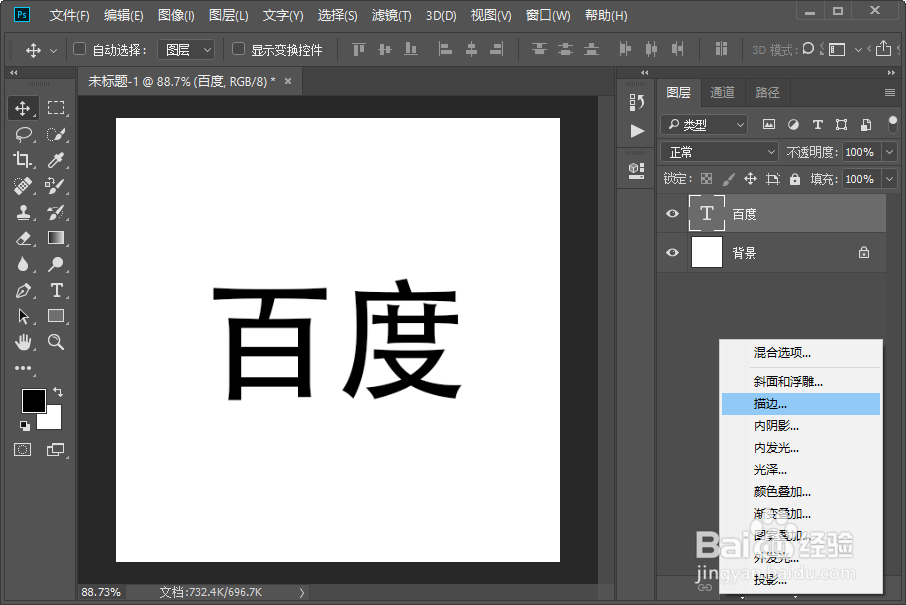Open the status bar info arrow

302,592
